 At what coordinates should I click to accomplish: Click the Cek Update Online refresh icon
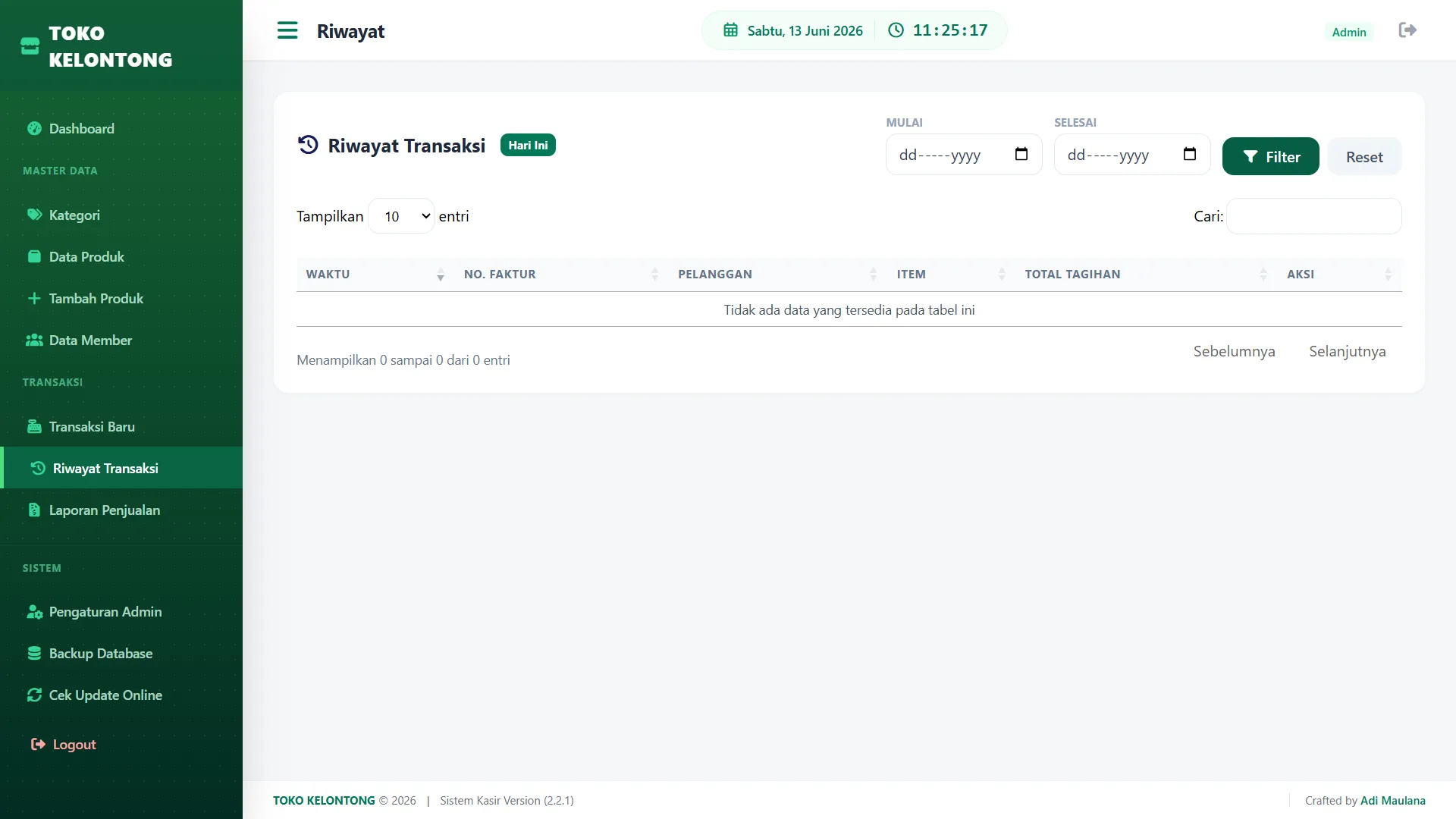click(x=34, y=695)
